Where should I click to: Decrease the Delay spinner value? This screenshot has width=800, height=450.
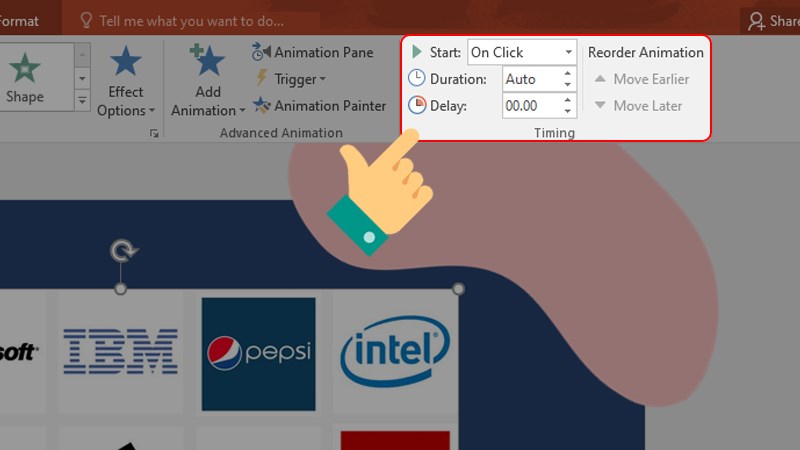click(x=567, y=111)
